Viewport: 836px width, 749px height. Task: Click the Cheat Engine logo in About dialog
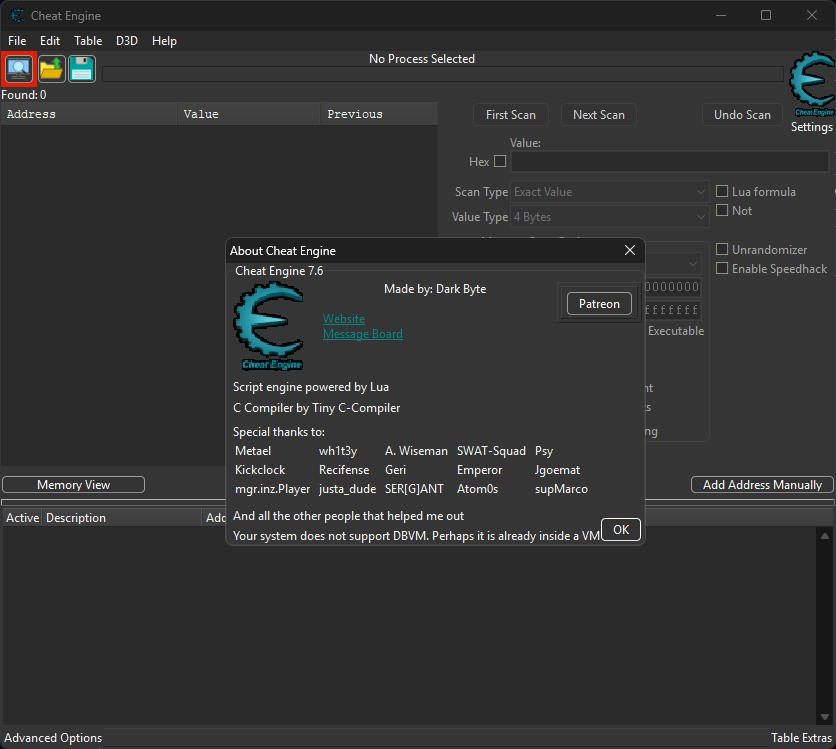[x=269, y=326]
